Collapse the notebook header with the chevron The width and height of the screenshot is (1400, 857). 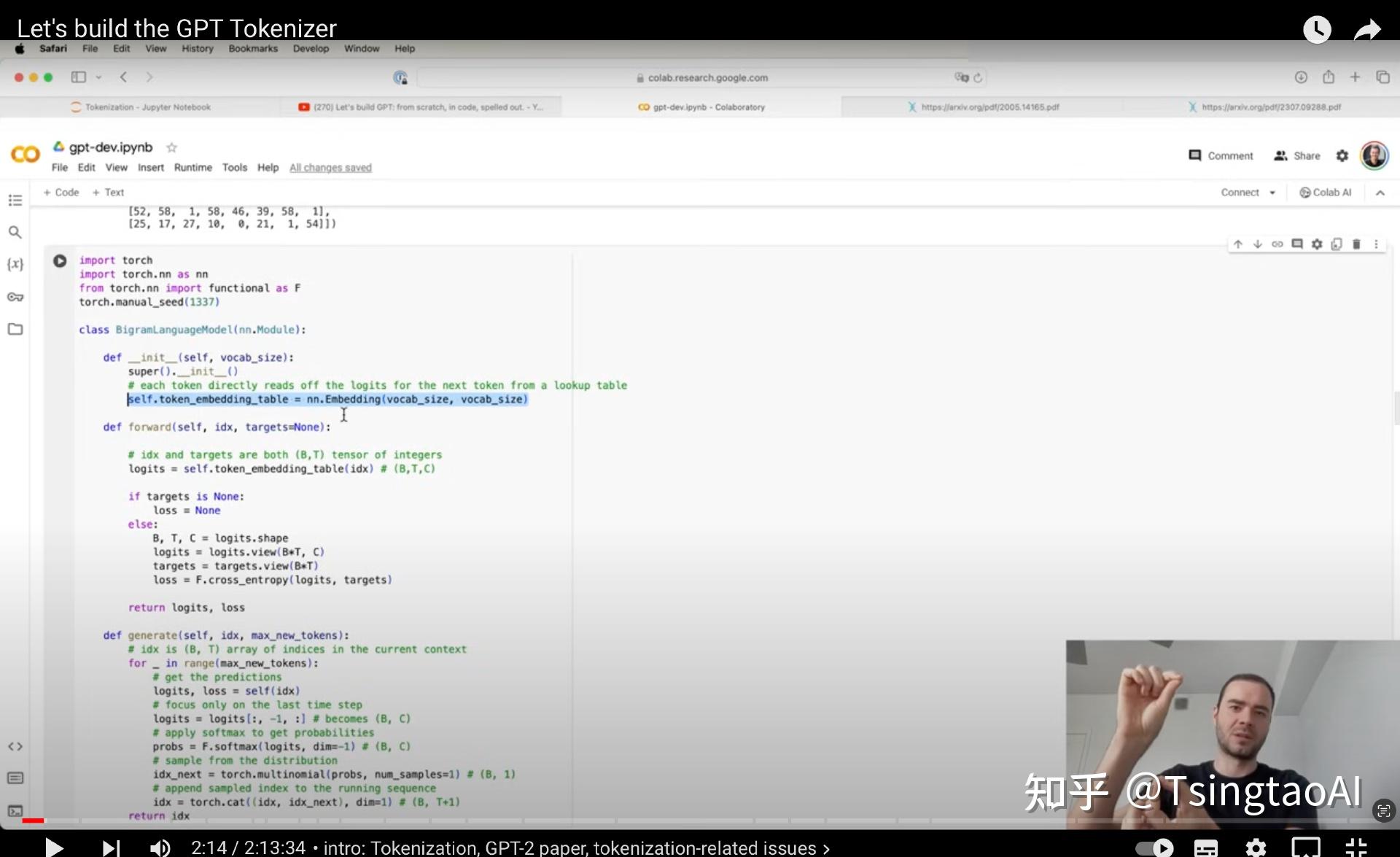pos(1381,193)
